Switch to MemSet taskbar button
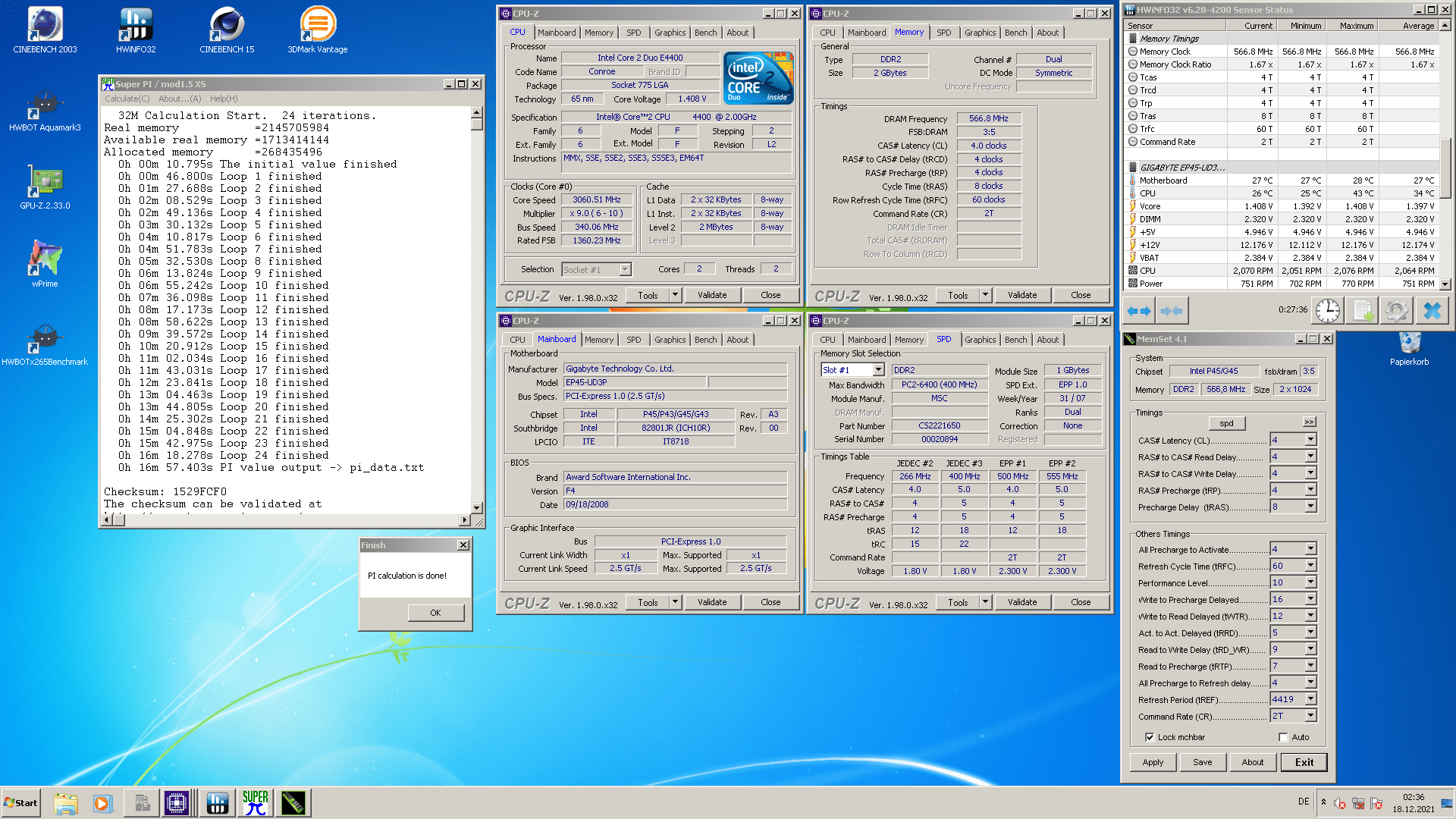 click(x=293, y=803)
